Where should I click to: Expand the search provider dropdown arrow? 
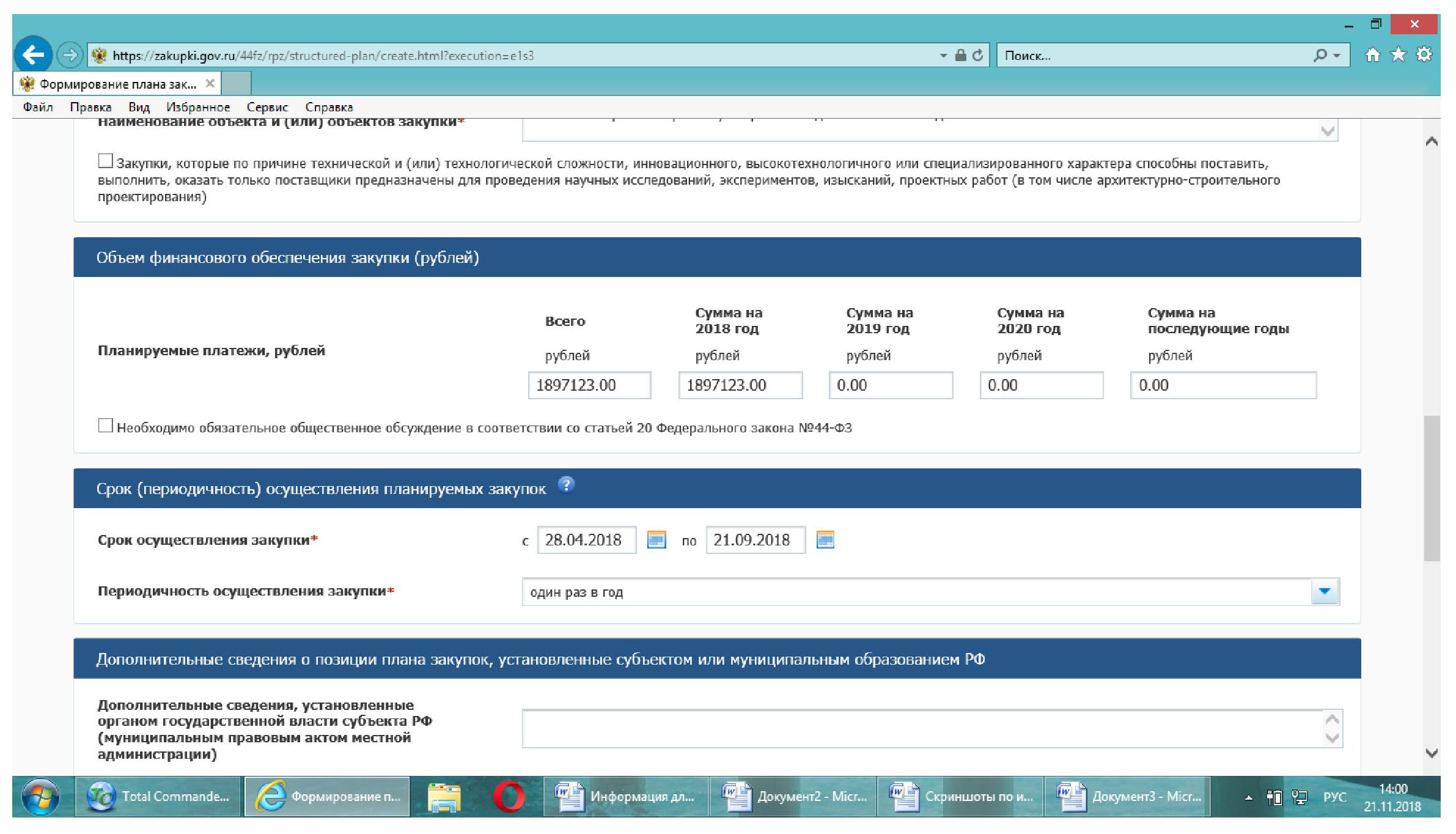[1337, 56]
